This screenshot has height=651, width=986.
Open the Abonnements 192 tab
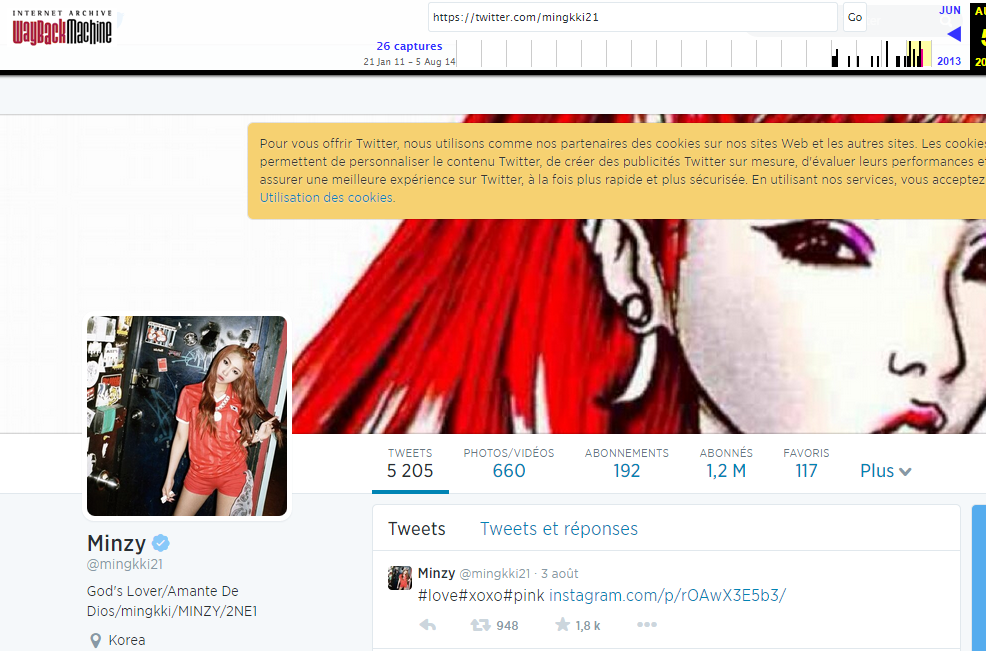[626, 464]
